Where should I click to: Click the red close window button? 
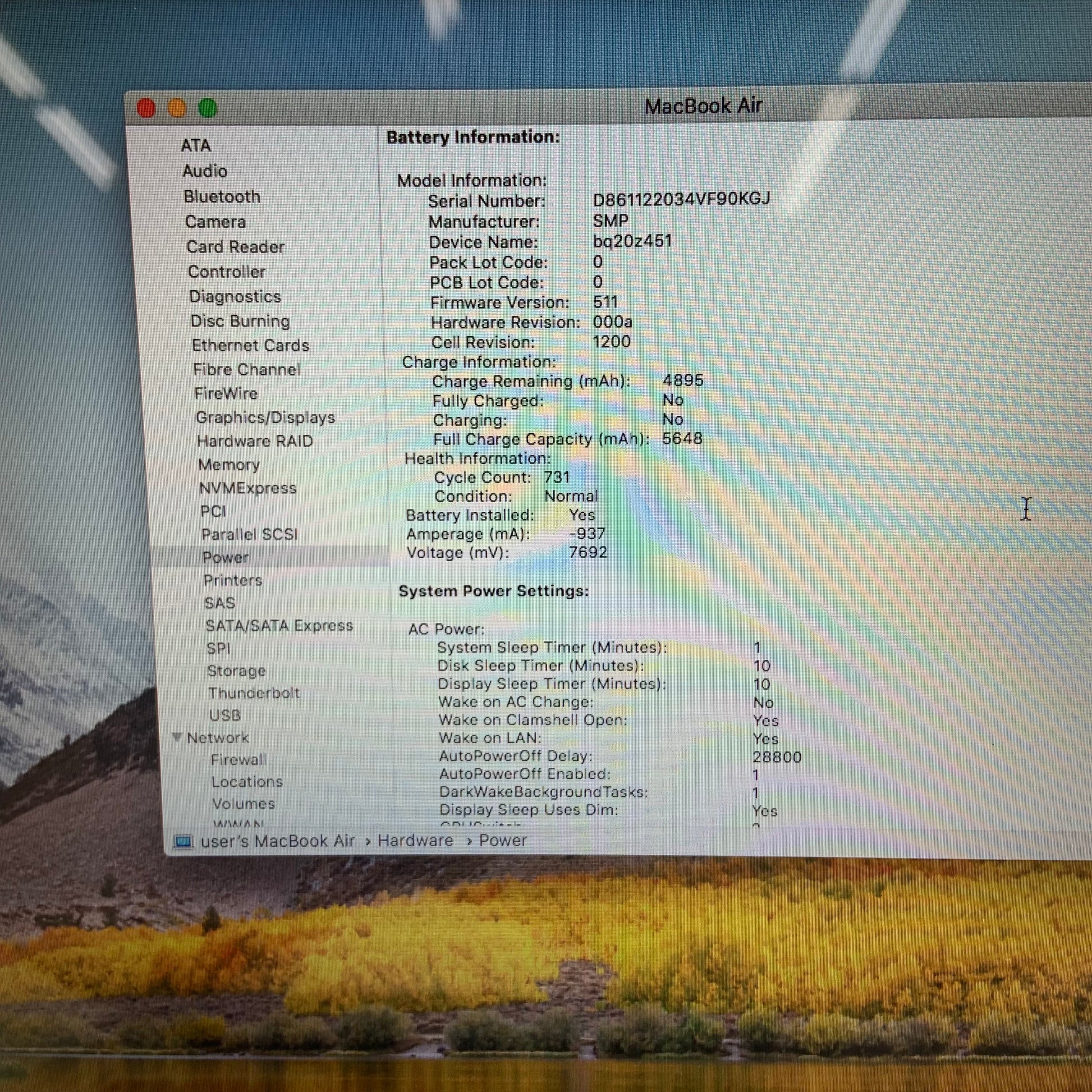pyautogui.click(x=146, y=108)
